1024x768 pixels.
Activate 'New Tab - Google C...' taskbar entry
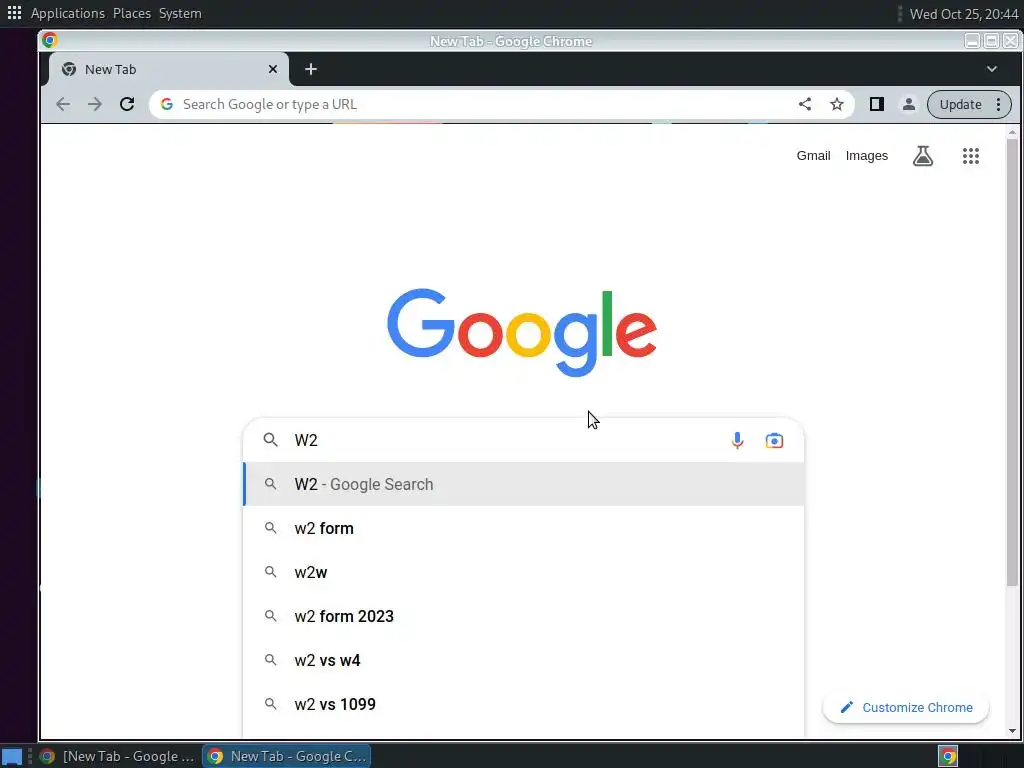coord(287,756)
